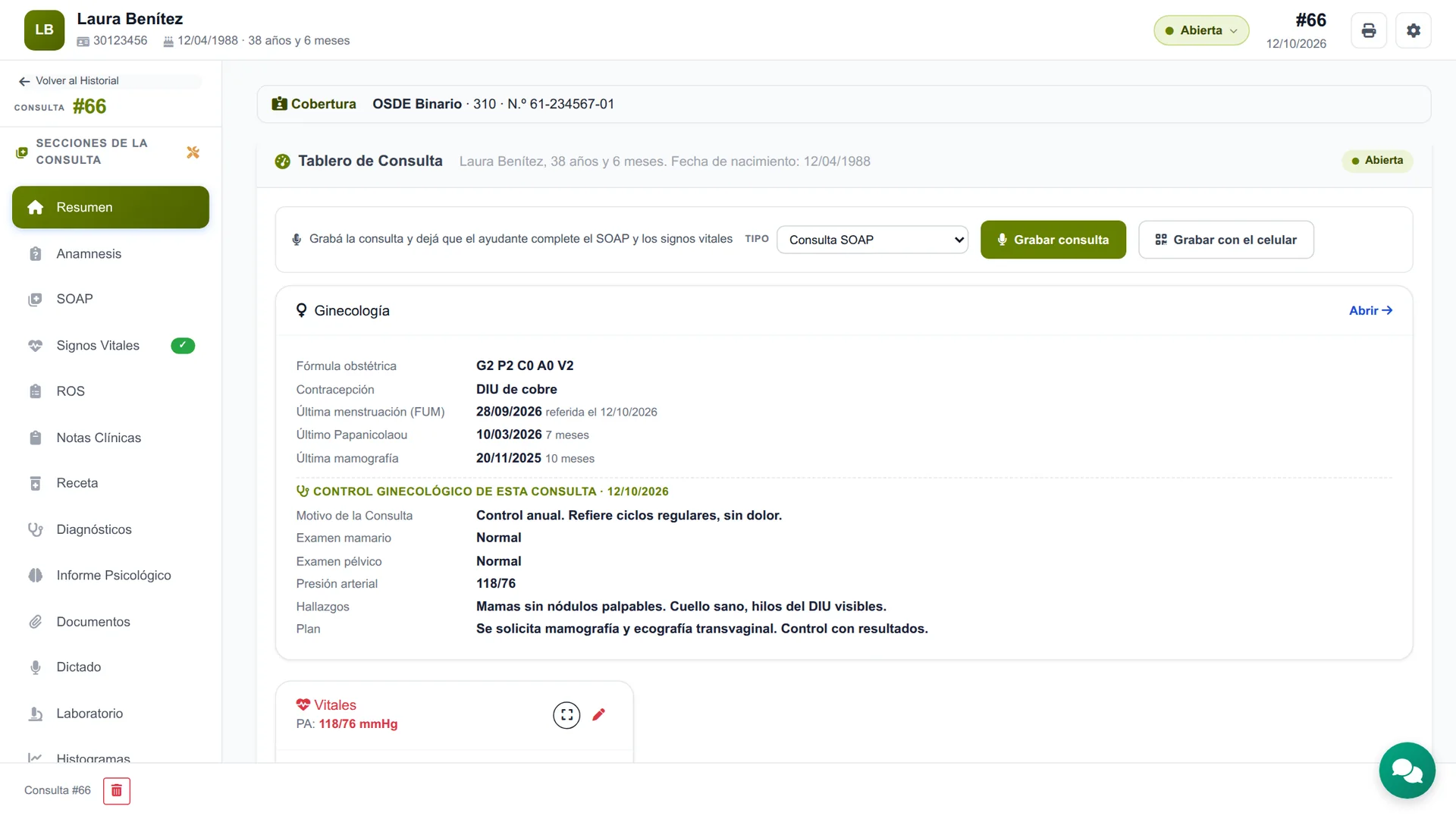This screenshot has height=819, width=1456.
Task: Open Laboratorio in sidebar
Action: coord(111,714)
